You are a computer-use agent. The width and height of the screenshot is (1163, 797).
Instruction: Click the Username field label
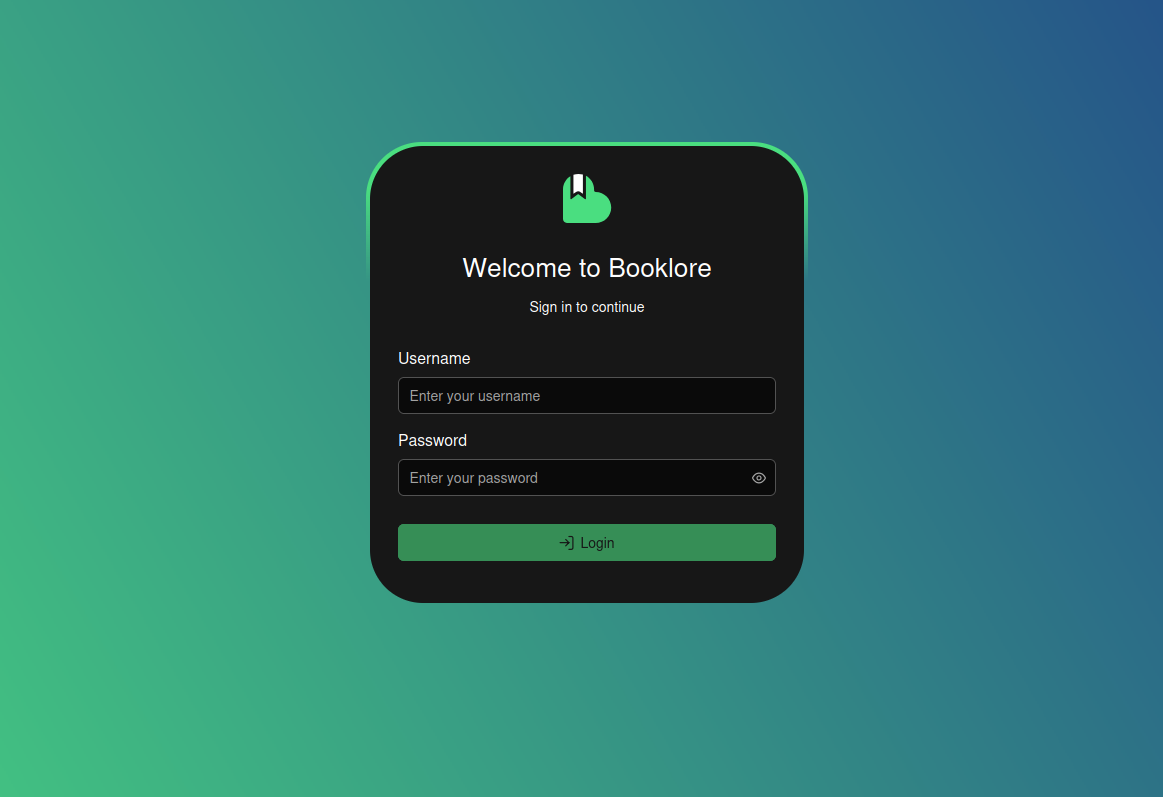point(434,358)
